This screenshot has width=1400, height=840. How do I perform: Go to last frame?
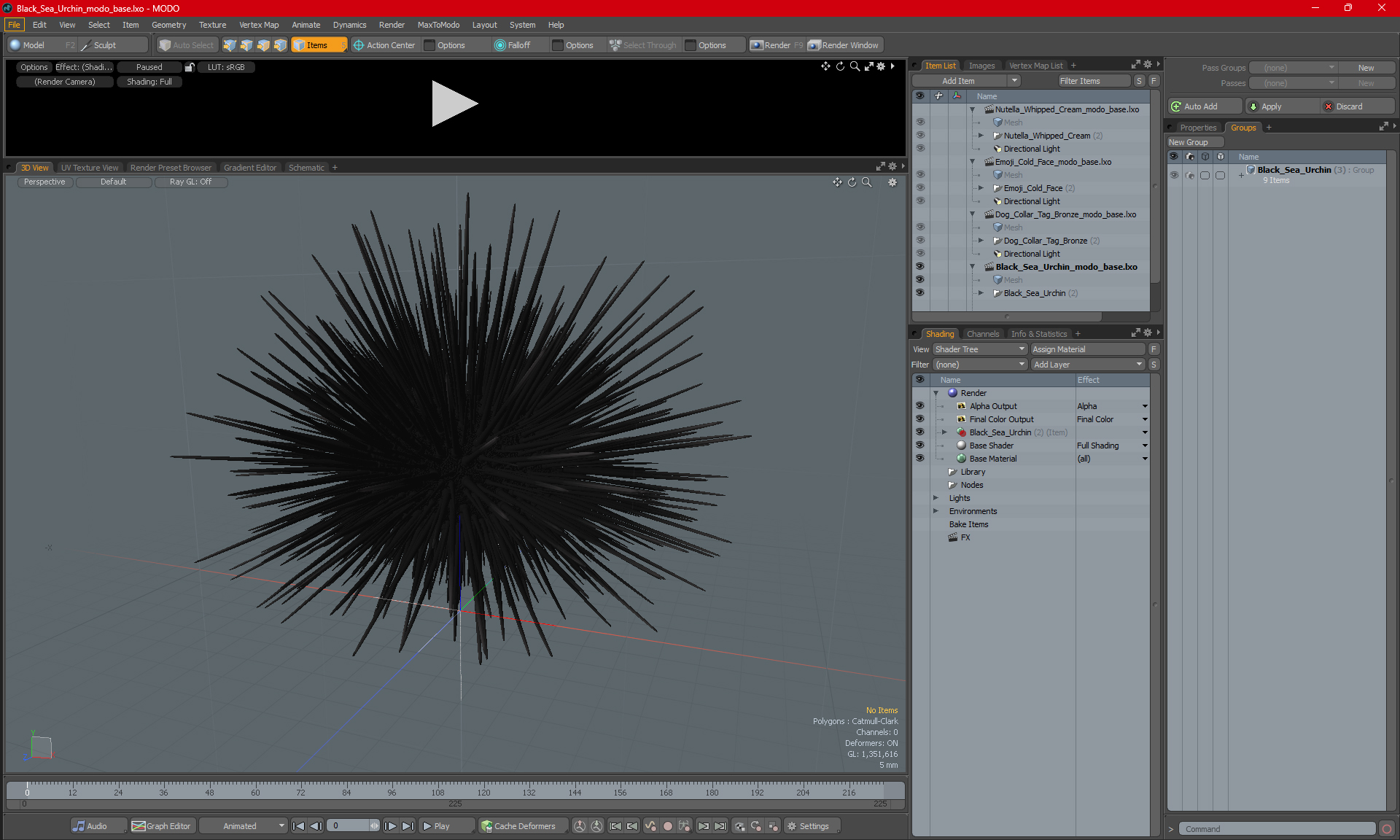(x=408, y=826)
